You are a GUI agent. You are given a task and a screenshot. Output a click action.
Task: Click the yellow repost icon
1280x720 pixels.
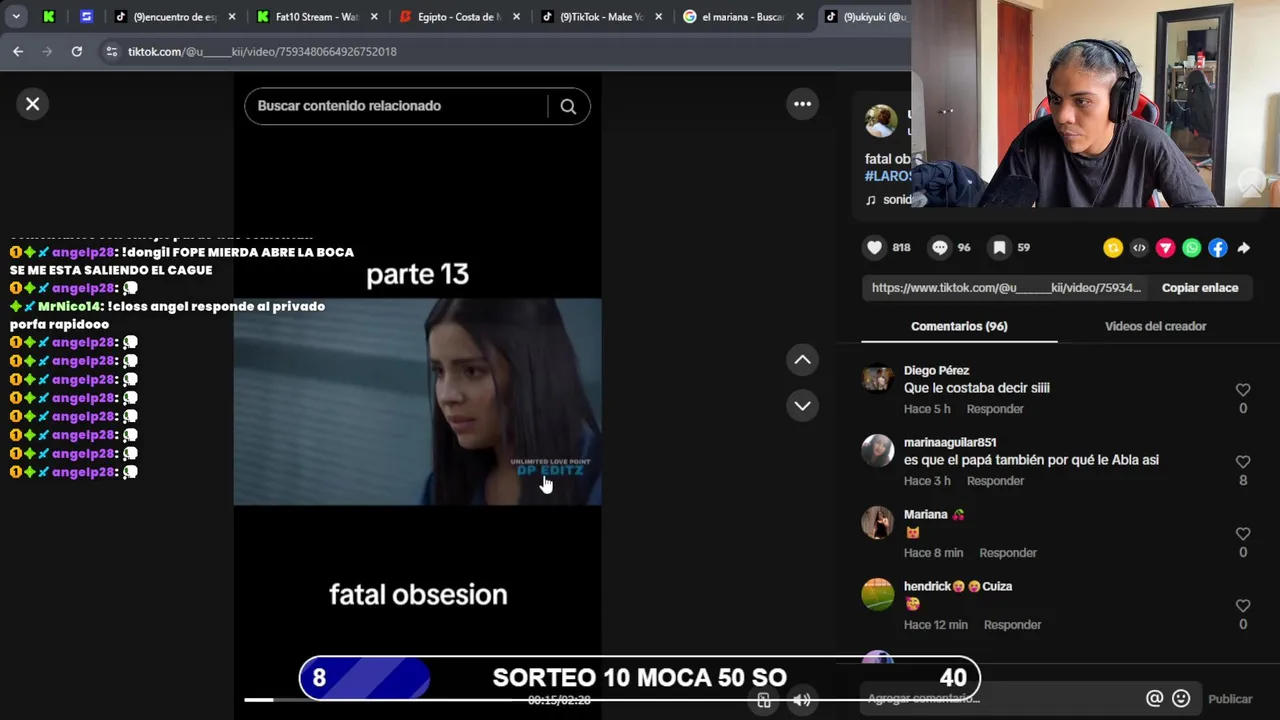tap(1113, 248)
